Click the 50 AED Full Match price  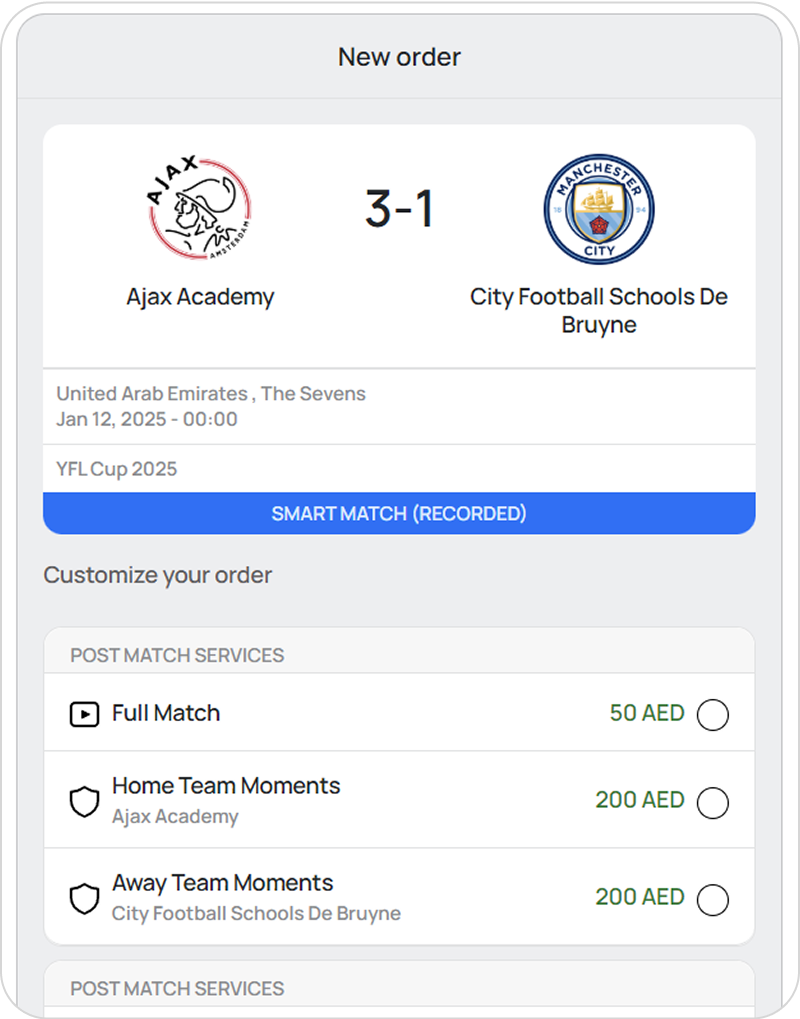pyautogui.click(x=647, y=714)
